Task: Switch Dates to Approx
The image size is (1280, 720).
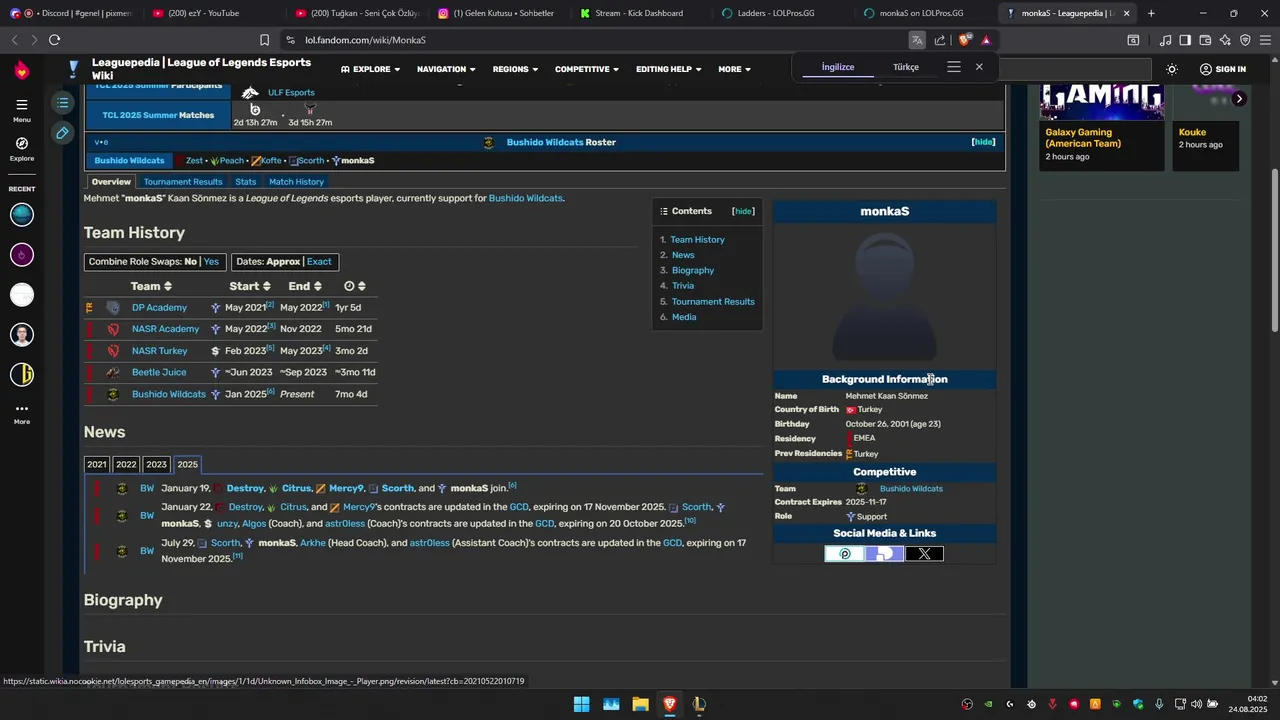Action: point(283,262)
